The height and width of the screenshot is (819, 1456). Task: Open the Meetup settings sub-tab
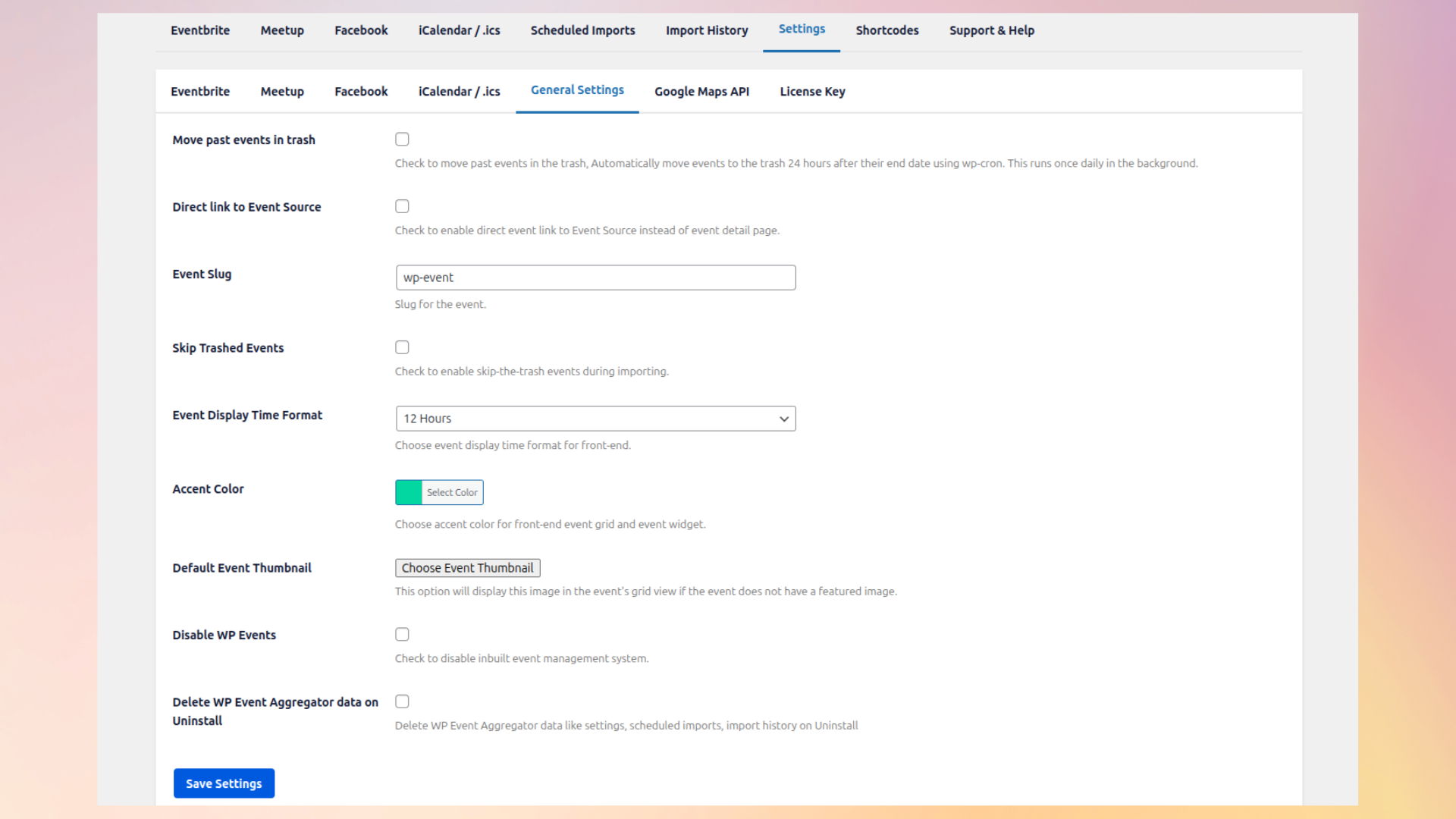(282, 91)
